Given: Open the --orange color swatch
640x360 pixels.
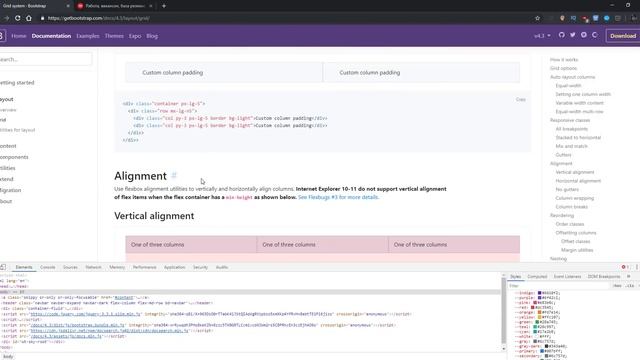Looking at the screenshot, I should (x=539, y=312).
